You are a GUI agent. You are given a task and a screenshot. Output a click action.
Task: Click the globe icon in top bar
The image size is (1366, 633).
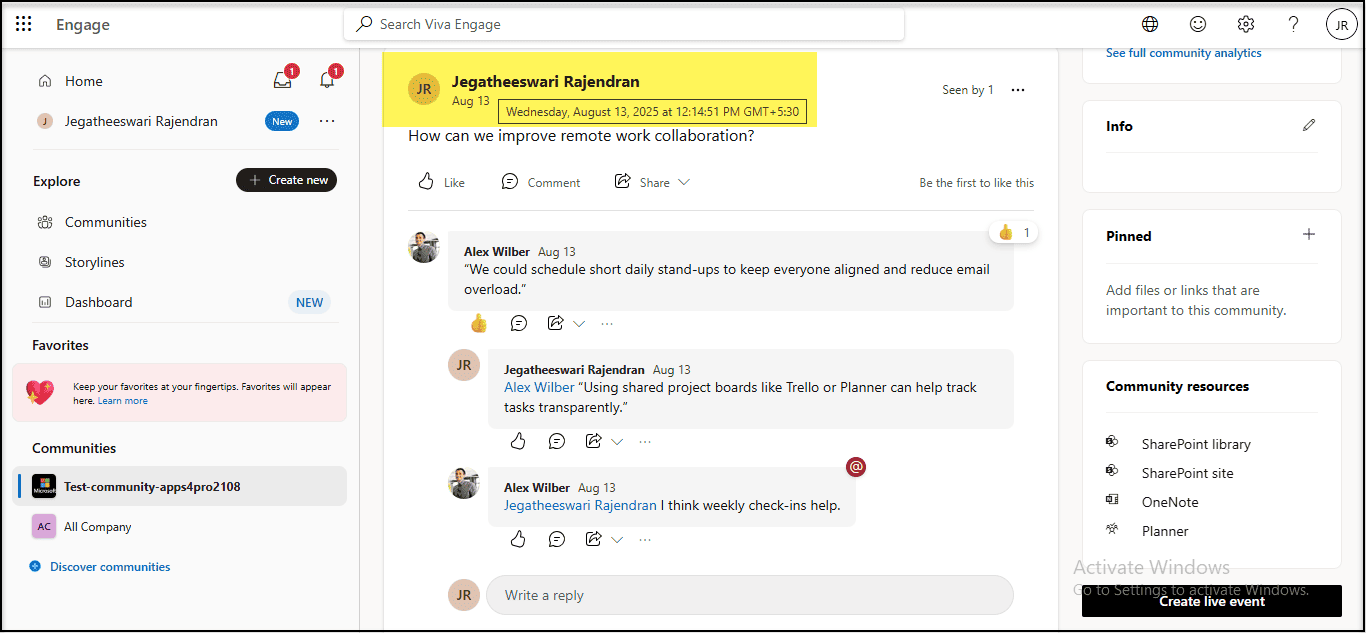(1150, 24)
